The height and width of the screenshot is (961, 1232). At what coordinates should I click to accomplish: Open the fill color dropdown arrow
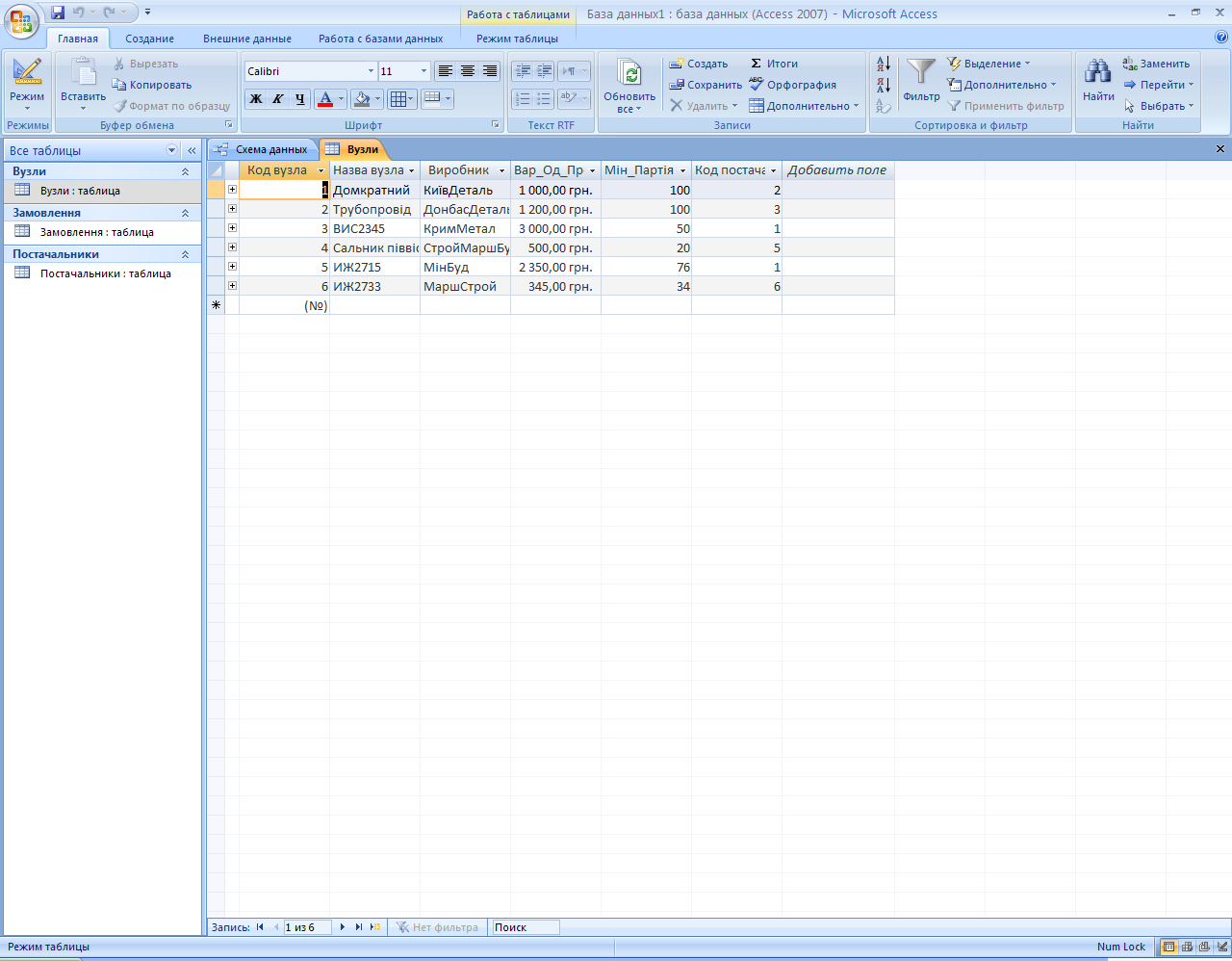pyautogui.click(x=377, y=98)
